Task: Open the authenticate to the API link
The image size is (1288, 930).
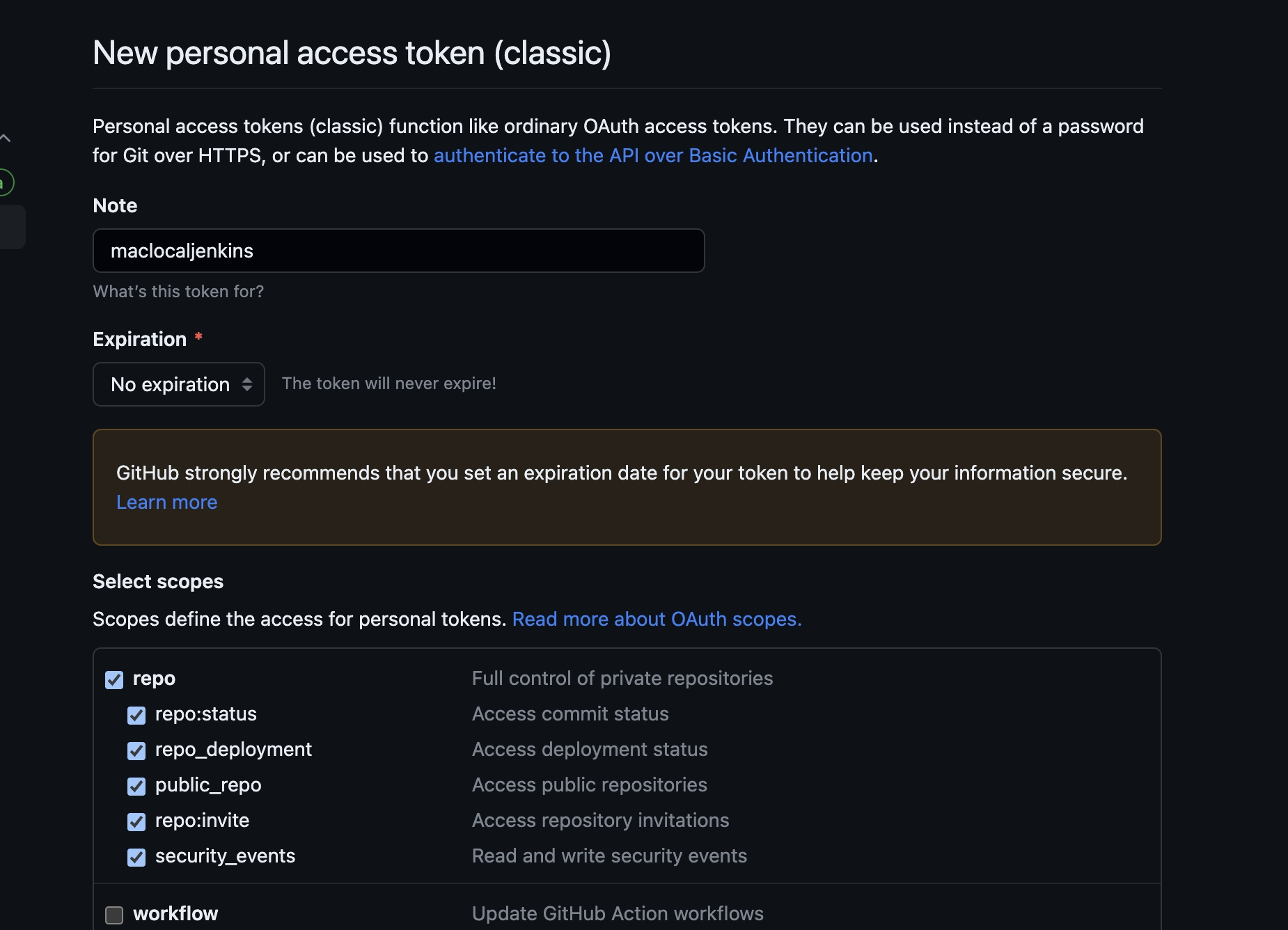Action: [652, 155]
